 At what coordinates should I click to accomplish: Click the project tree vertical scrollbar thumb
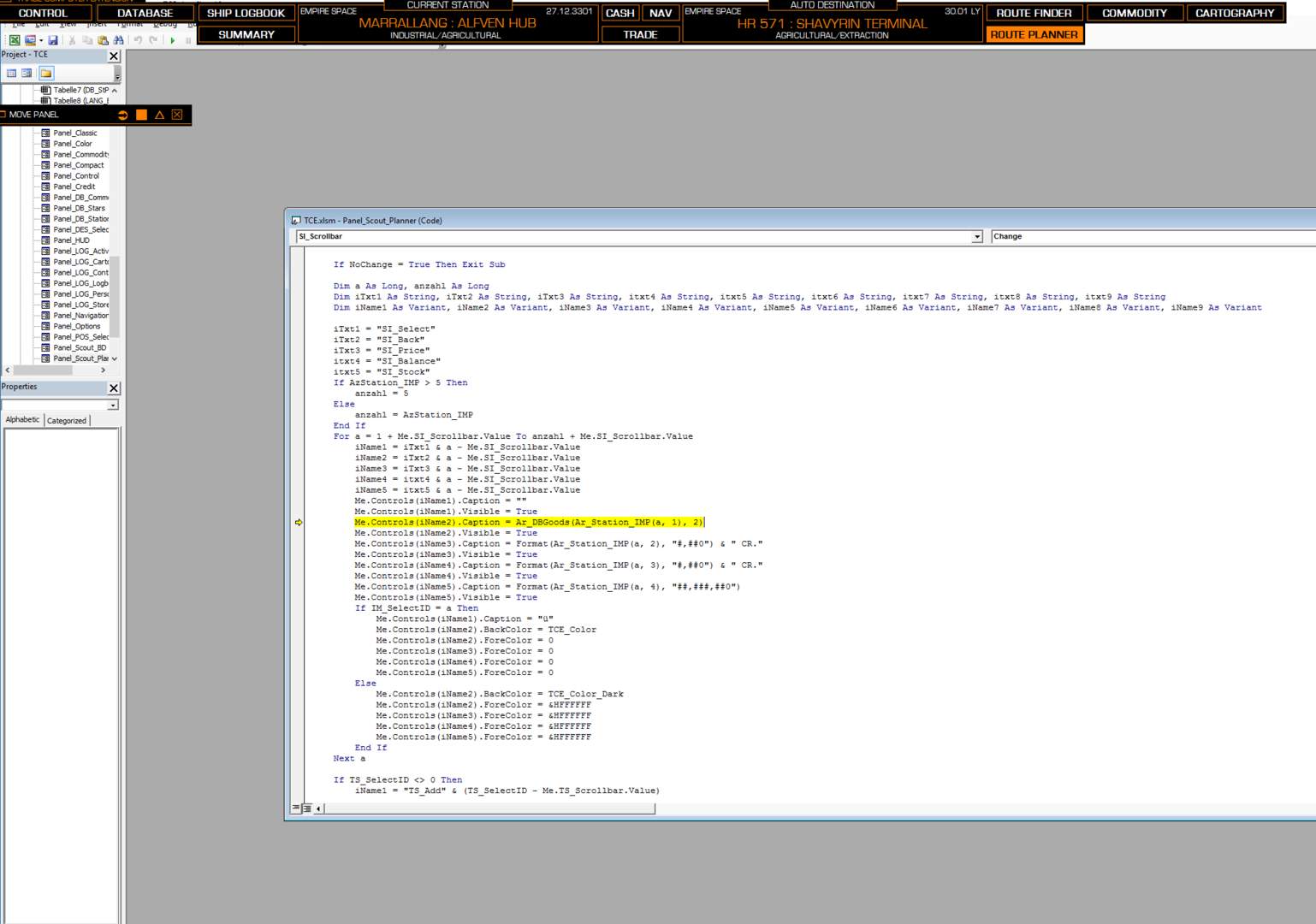[x=115, y=296]
